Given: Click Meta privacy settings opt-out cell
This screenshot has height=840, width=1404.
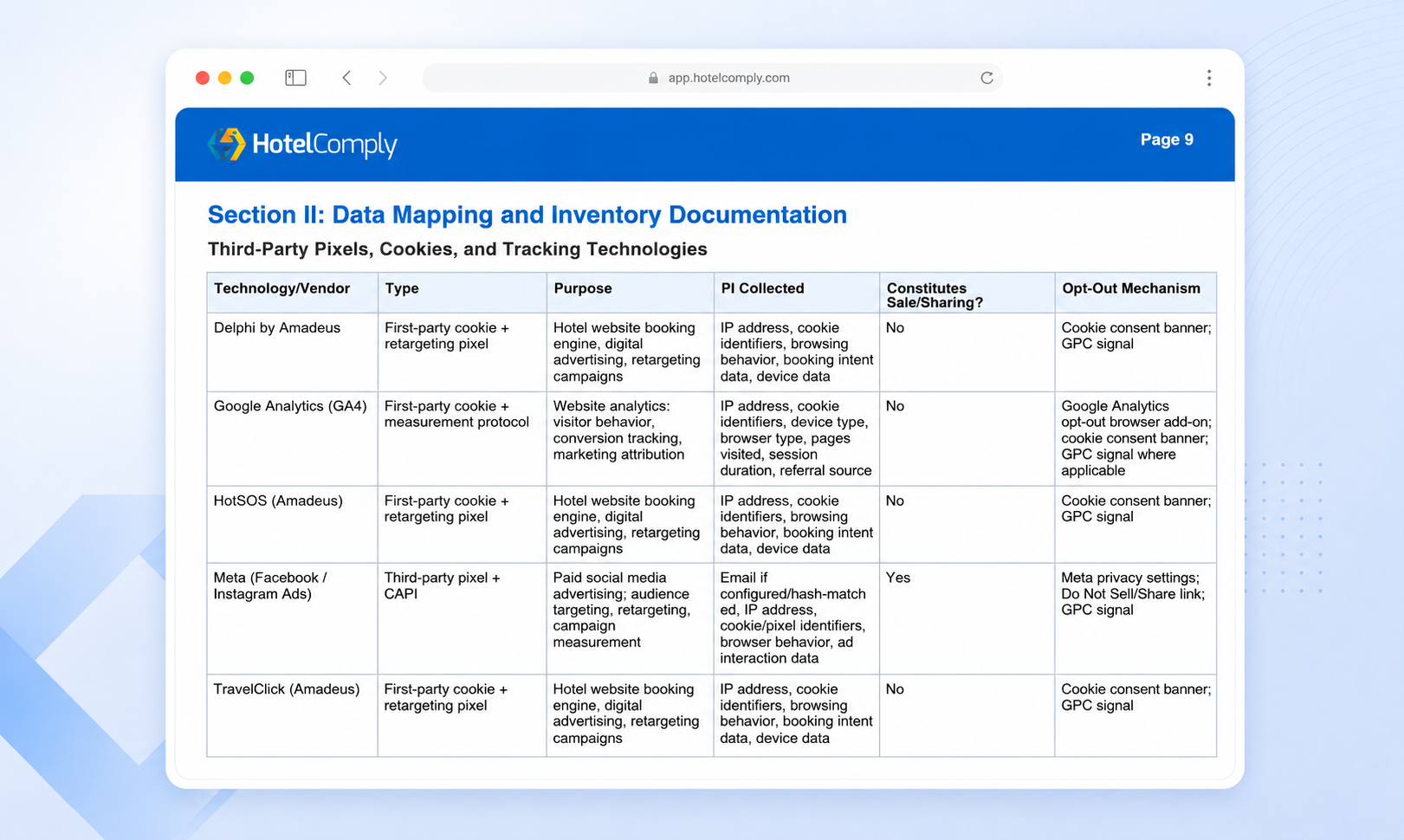Looking at the screenshot, I should (x=1135, y=618).
